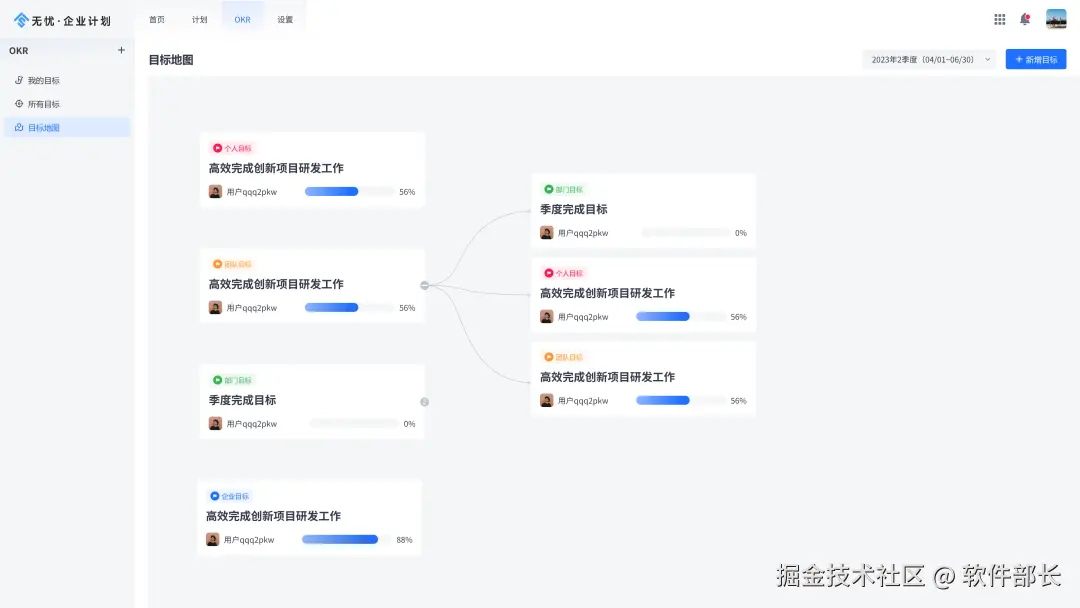Switch to the 计划 tab
The width and height of the screenshot is (1080, 608).
[199, 18]
